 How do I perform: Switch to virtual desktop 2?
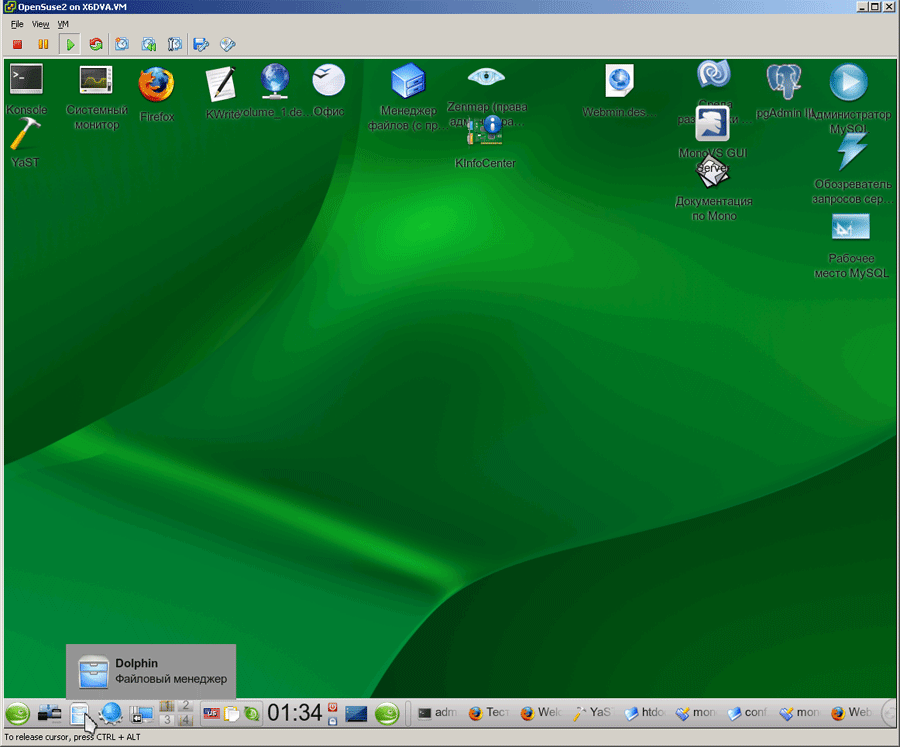[x=185, y=706]
